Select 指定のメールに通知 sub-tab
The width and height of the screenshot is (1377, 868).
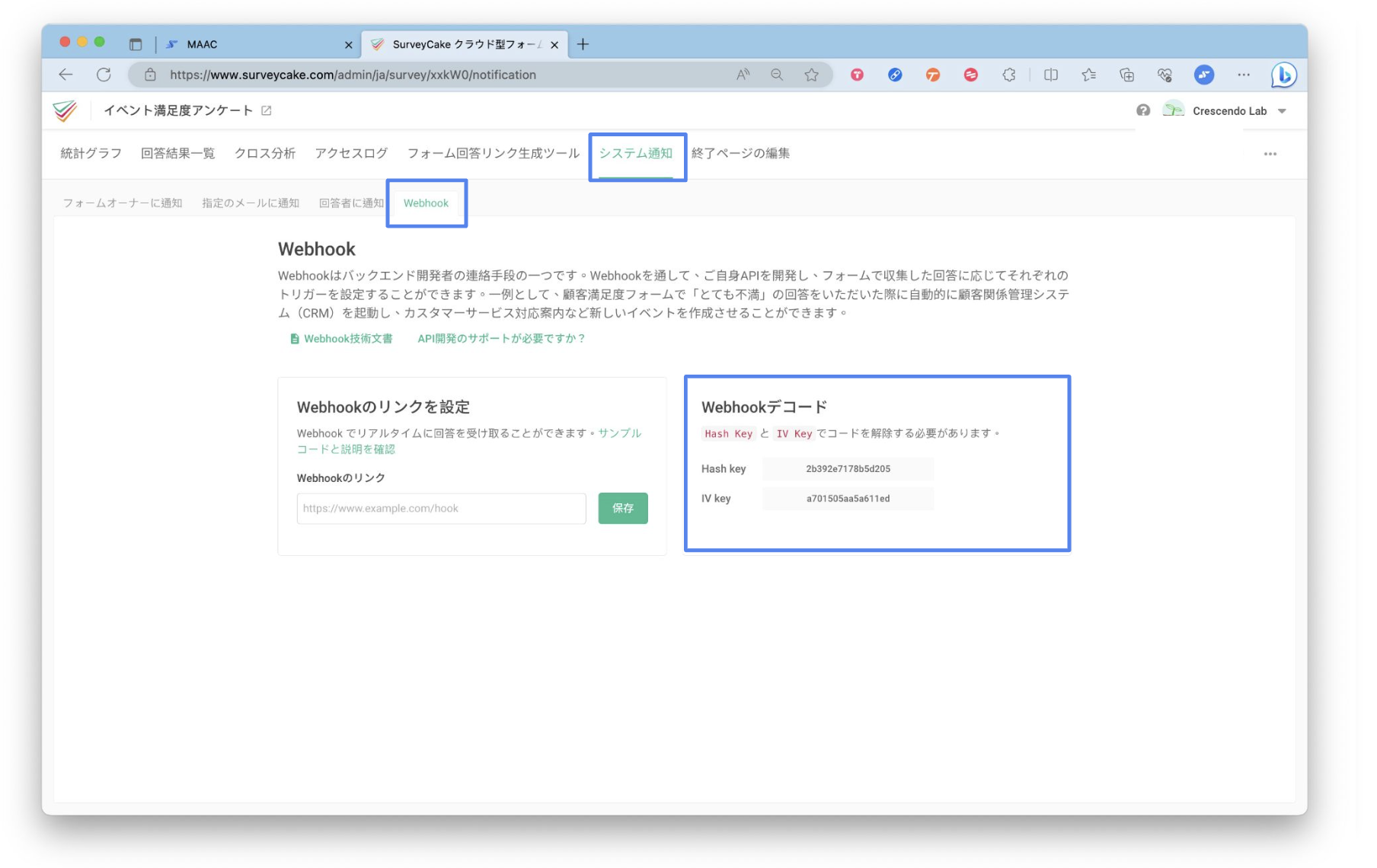(x=250, y=203)
